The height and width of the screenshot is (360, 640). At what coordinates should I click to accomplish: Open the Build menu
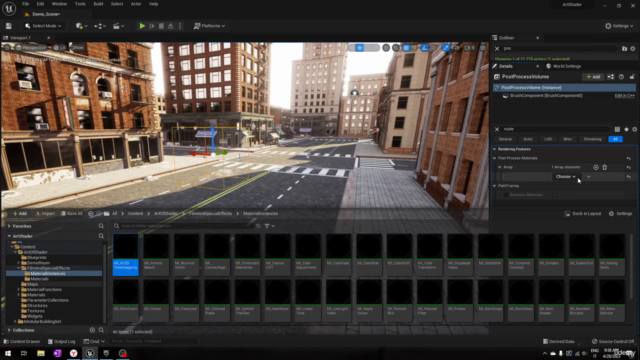98,4
